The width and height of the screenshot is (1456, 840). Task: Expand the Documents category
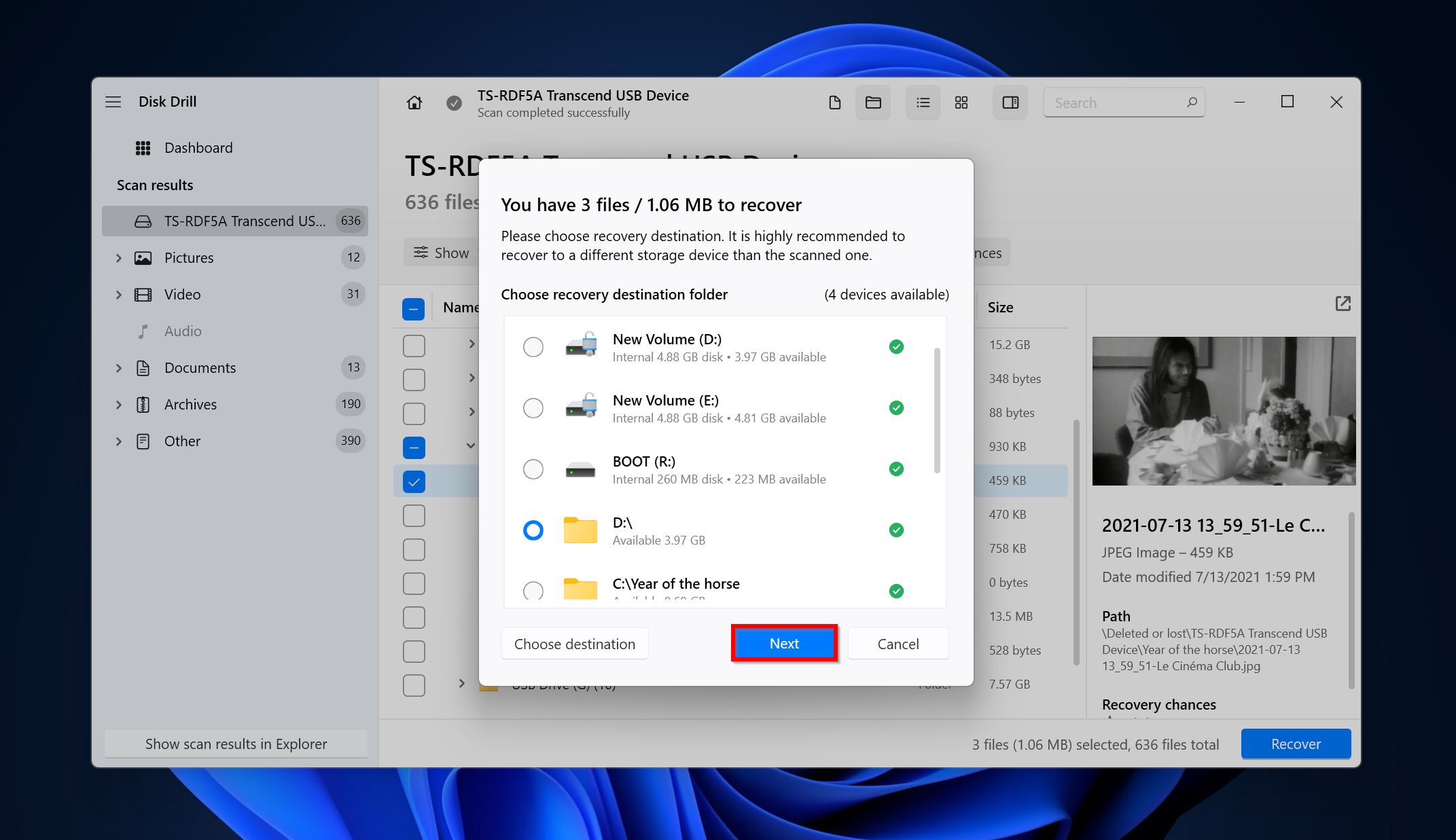[119, 368]
